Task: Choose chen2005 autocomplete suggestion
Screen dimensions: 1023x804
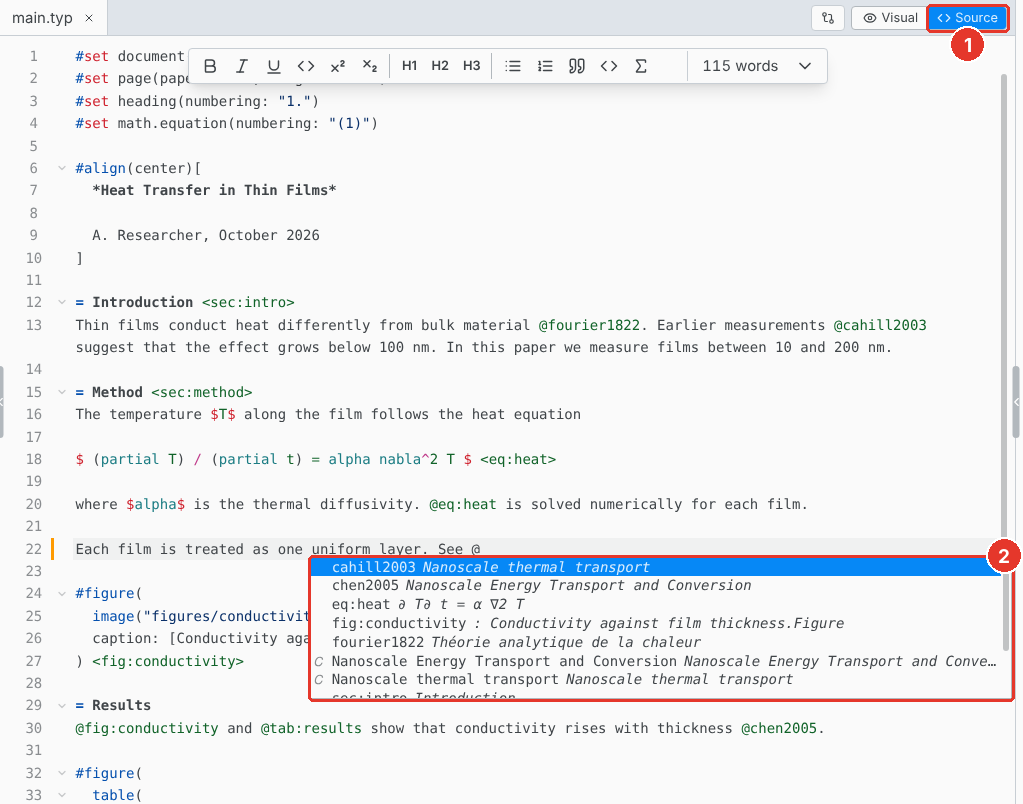Action: (x=656, y=585)
